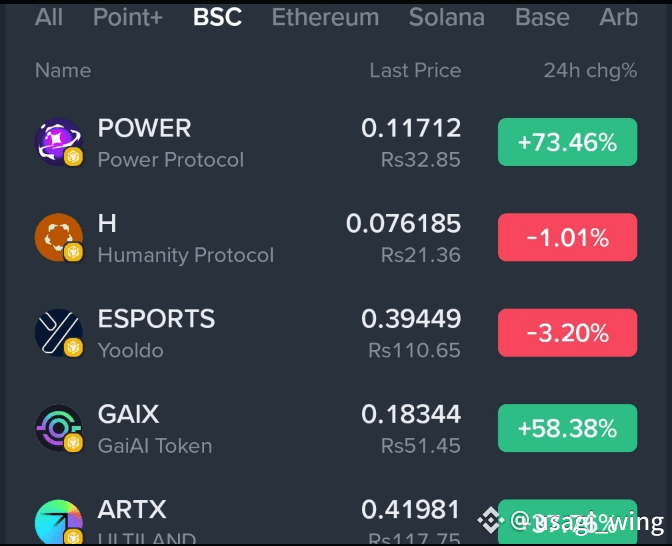
Task: Tap the ARTX token arrow icon
Action: pyautogui.click(x=59, y=522)
